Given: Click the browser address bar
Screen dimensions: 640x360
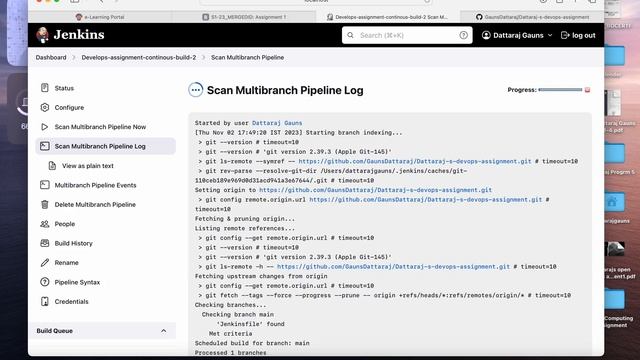Looking at the screenshot, I should (316, 2).
